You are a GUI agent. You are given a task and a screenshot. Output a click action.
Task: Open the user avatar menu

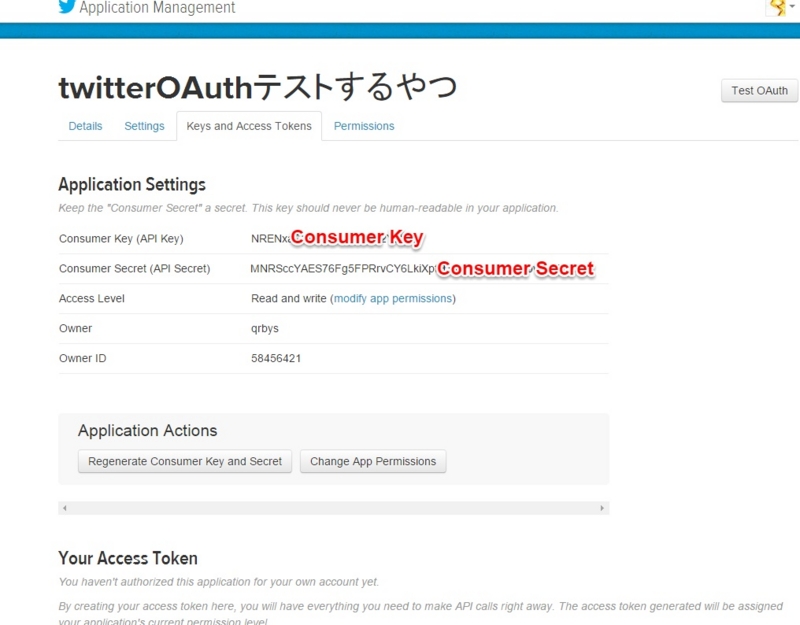coord(781,7)
